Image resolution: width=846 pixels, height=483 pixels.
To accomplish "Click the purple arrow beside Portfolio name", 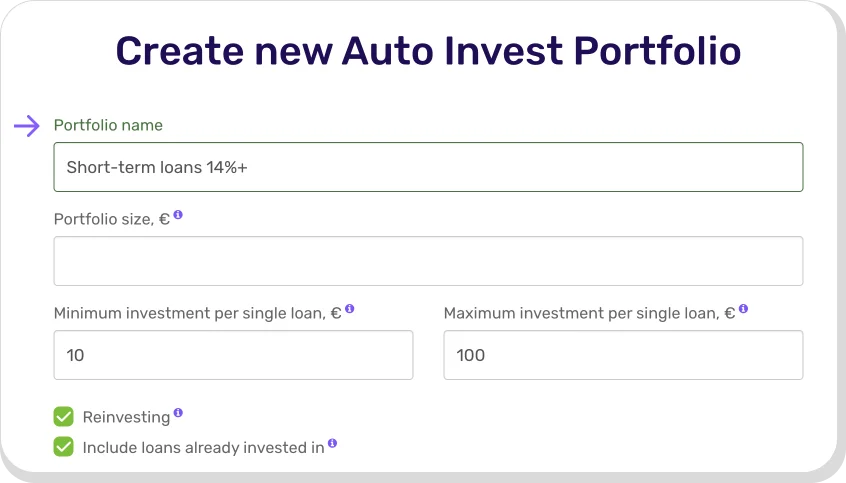I will click(x=27, y=125).
